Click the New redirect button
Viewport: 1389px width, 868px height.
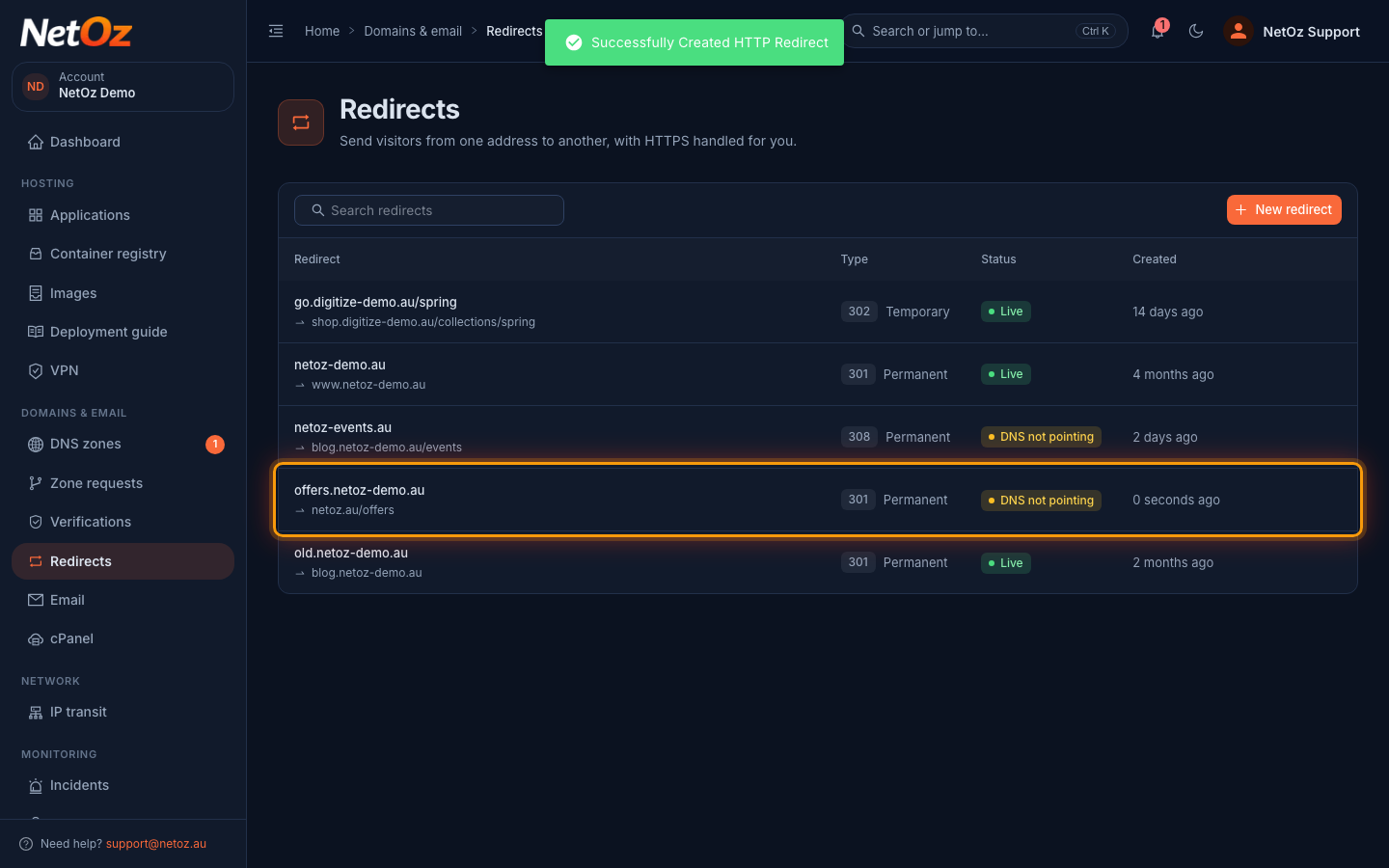tap(1284, 209)
